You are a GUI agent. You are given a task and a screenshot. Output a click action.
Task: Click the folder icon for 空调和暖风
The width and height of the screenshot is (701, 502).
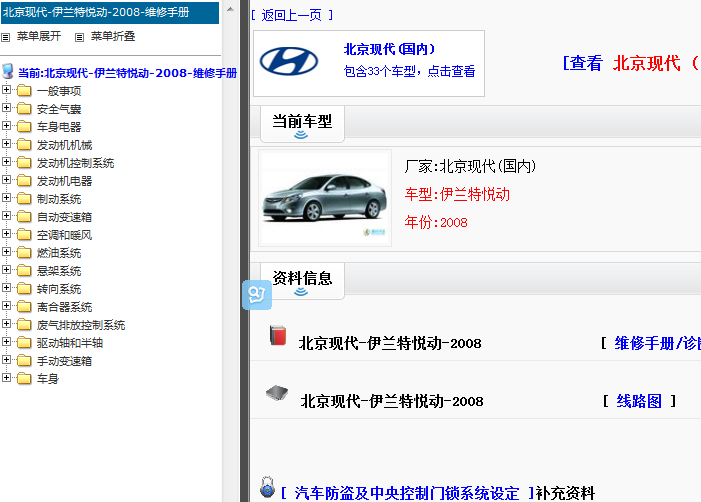pyautogui.click(x=24, y=235)
